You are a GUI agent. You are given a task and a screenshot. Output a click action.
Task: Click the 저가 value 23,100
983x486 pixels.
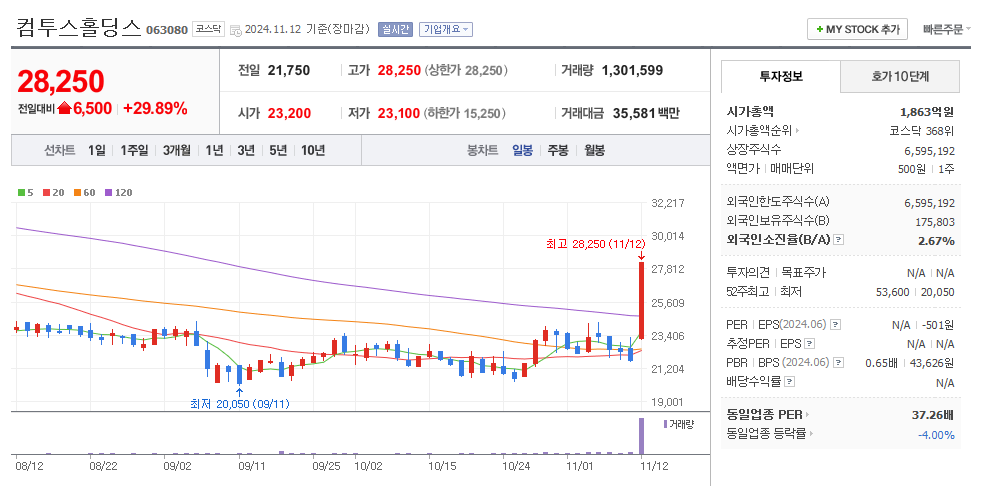pyautogui.click(x=399, y=114)
